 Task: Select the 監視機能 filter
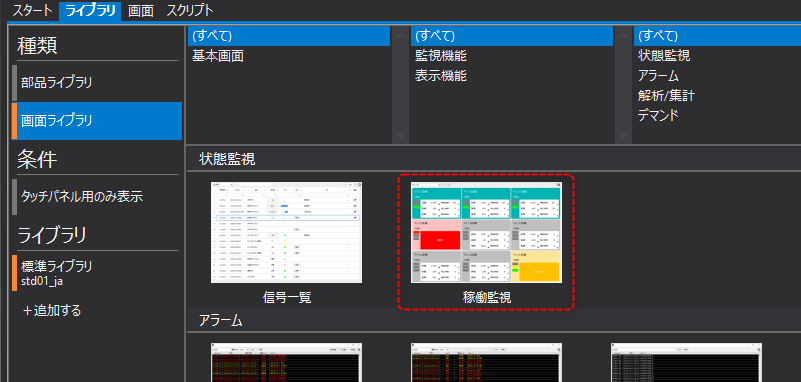(x=512, y=56)
